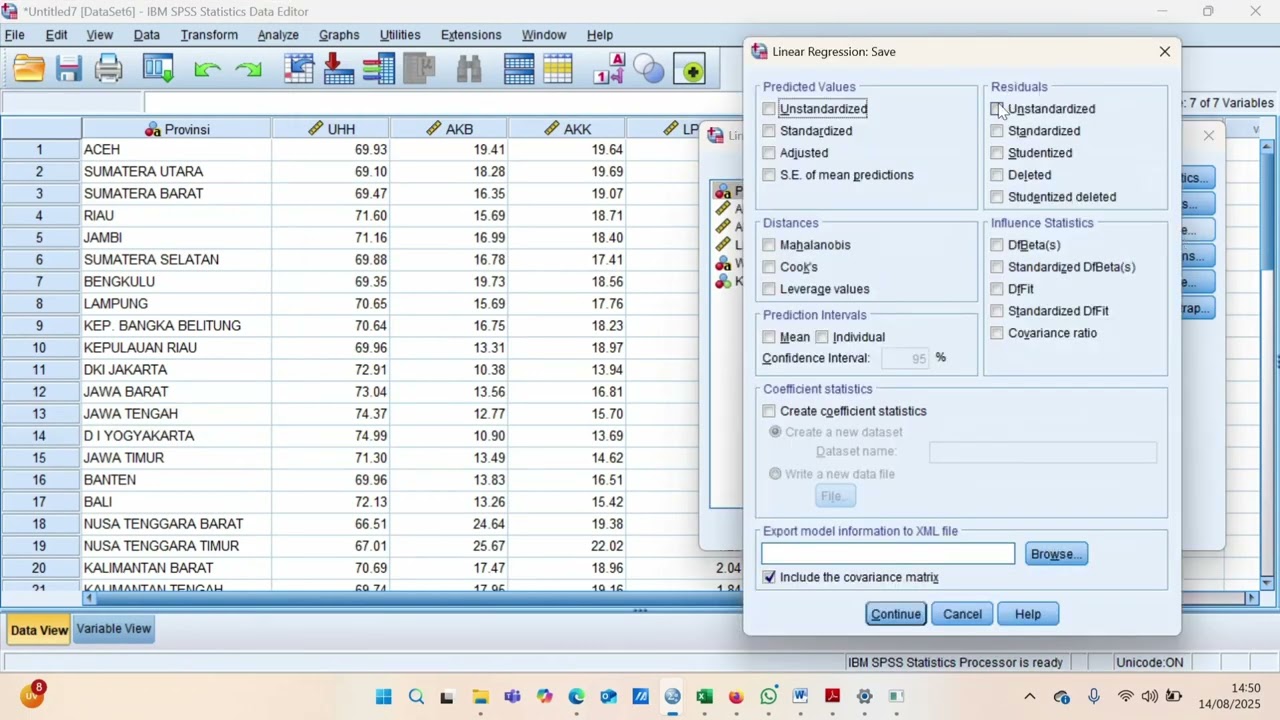This screenshot has height=720, width=1280.
Task: Uncheck Include the covariance matrix
Action: click(x=769, y=577)
